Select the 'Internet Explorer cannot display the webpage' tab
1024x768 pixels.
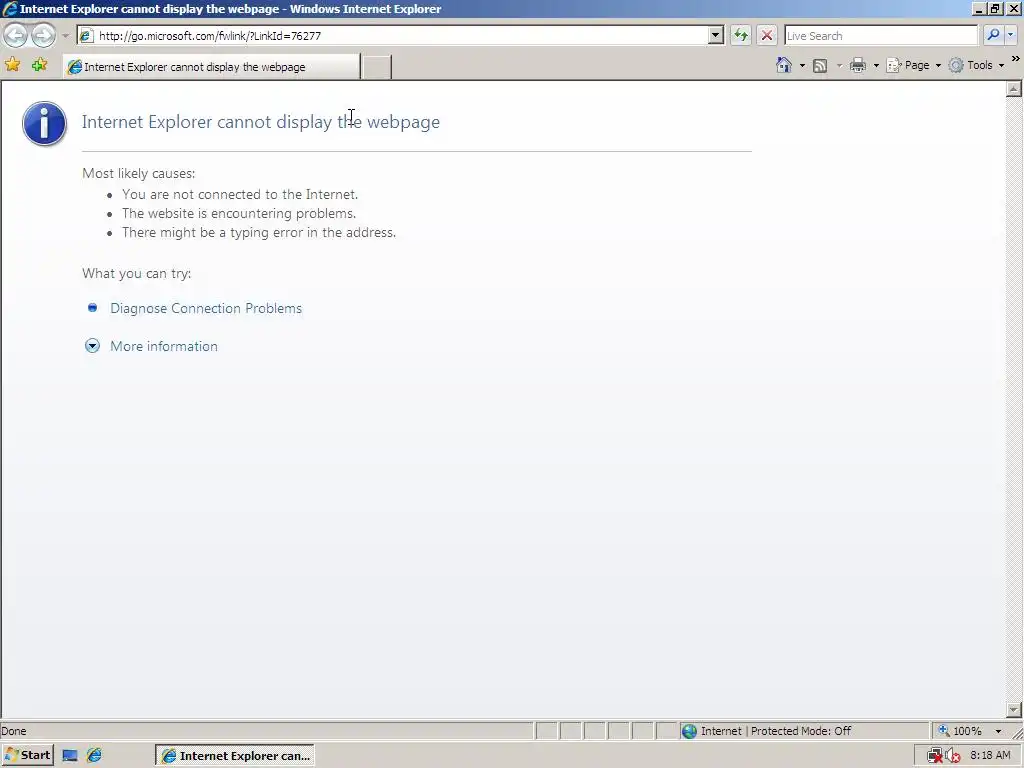[212, 67]
